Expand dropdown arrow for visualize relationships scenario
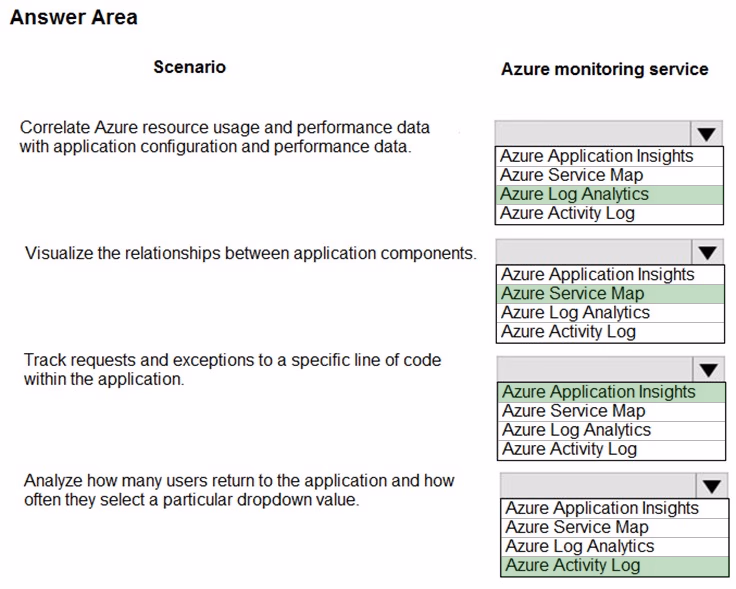 pos(707,252)
